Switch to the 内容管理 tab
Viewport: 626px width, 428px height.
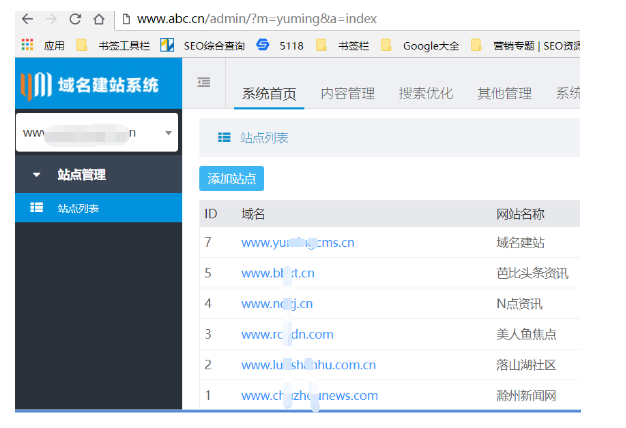click(347, 94)
